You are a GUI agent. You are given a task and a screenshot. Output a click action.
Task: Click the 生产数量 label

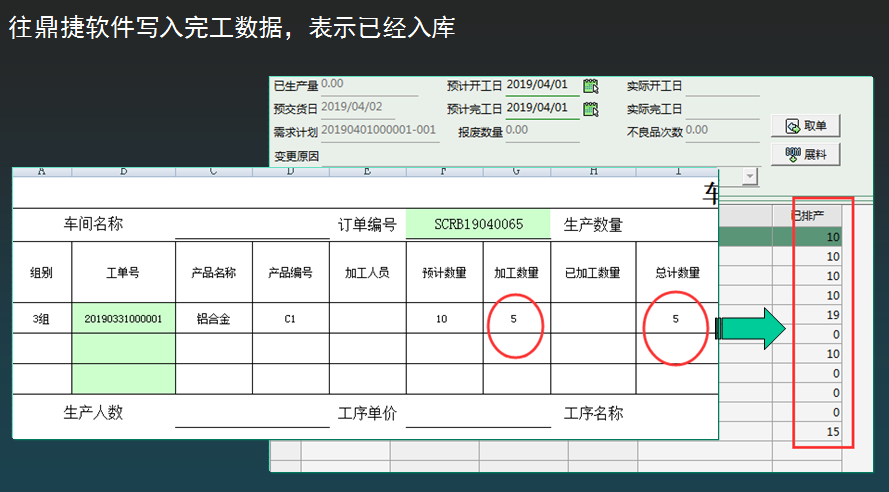(593, 225)
